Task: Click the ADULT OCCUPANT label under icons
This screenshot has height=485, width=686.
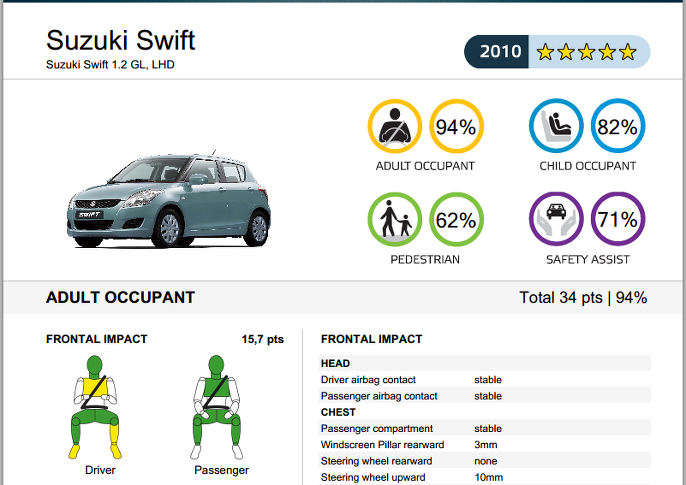Action: (x=425, y=166)
